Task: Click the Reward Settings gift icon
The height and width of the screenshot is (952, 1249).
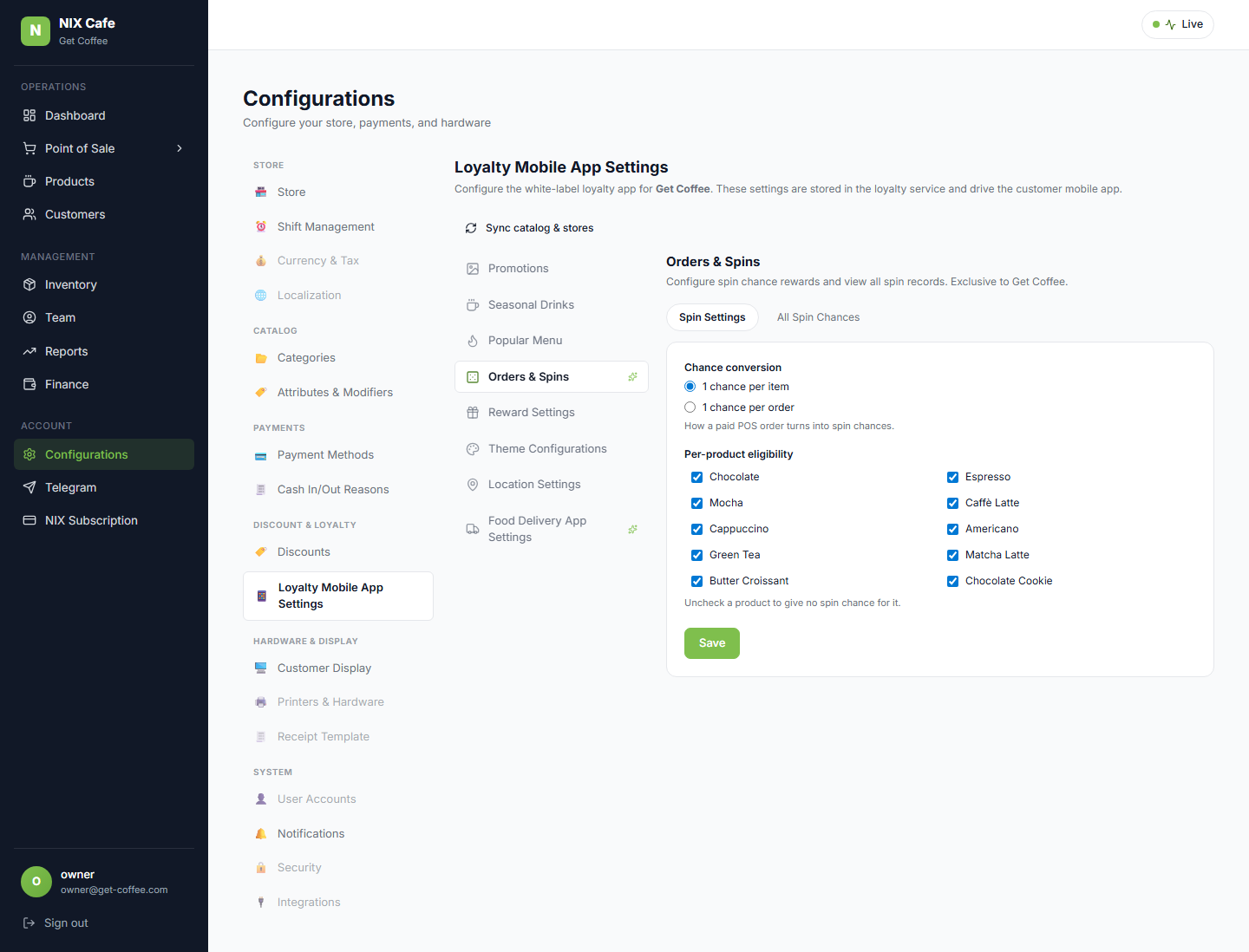Action: coord(473,413)
